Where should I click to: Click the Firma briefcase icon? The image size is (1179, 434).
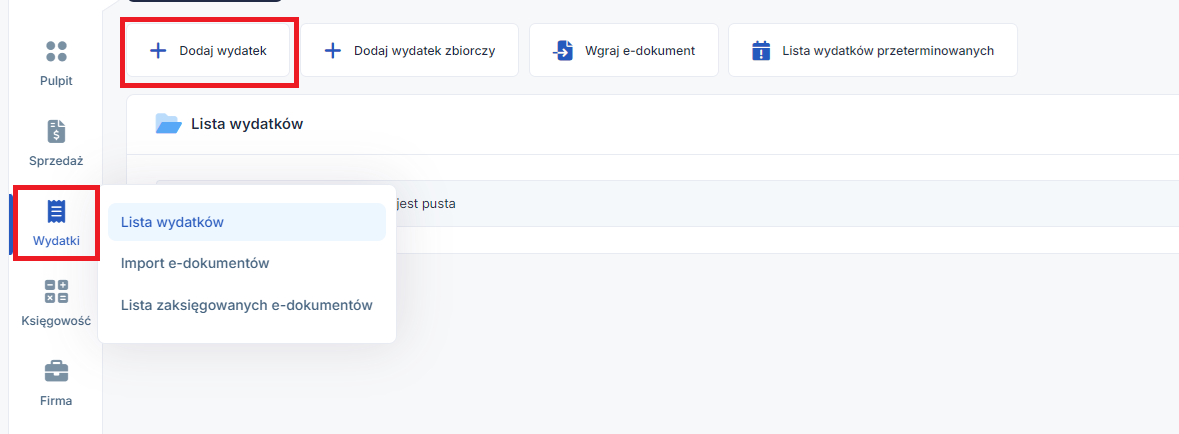(x=56, y=372)
